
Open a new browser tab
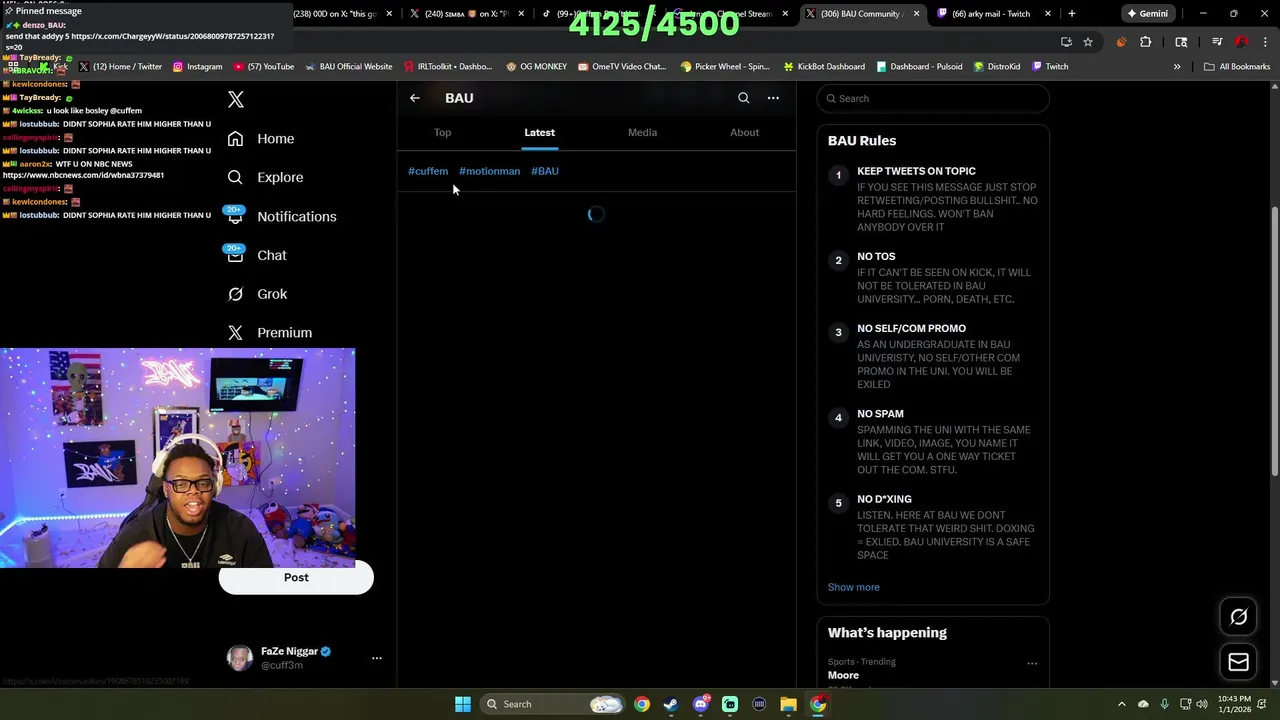tap(1071, 14)
